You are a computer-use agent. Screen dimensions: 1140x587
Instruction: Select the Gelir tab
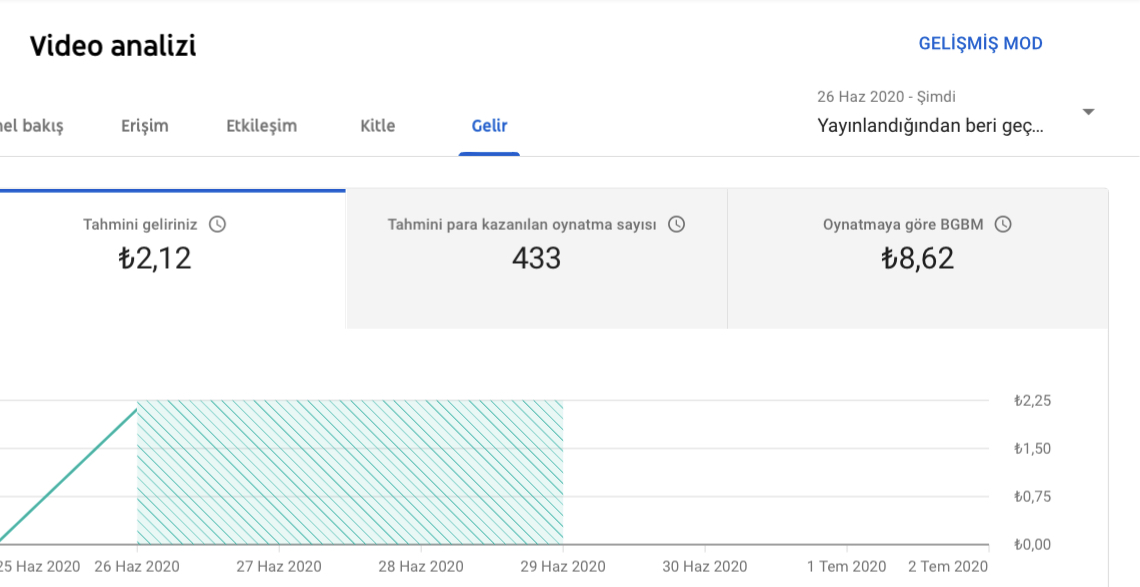coord(489,126)
